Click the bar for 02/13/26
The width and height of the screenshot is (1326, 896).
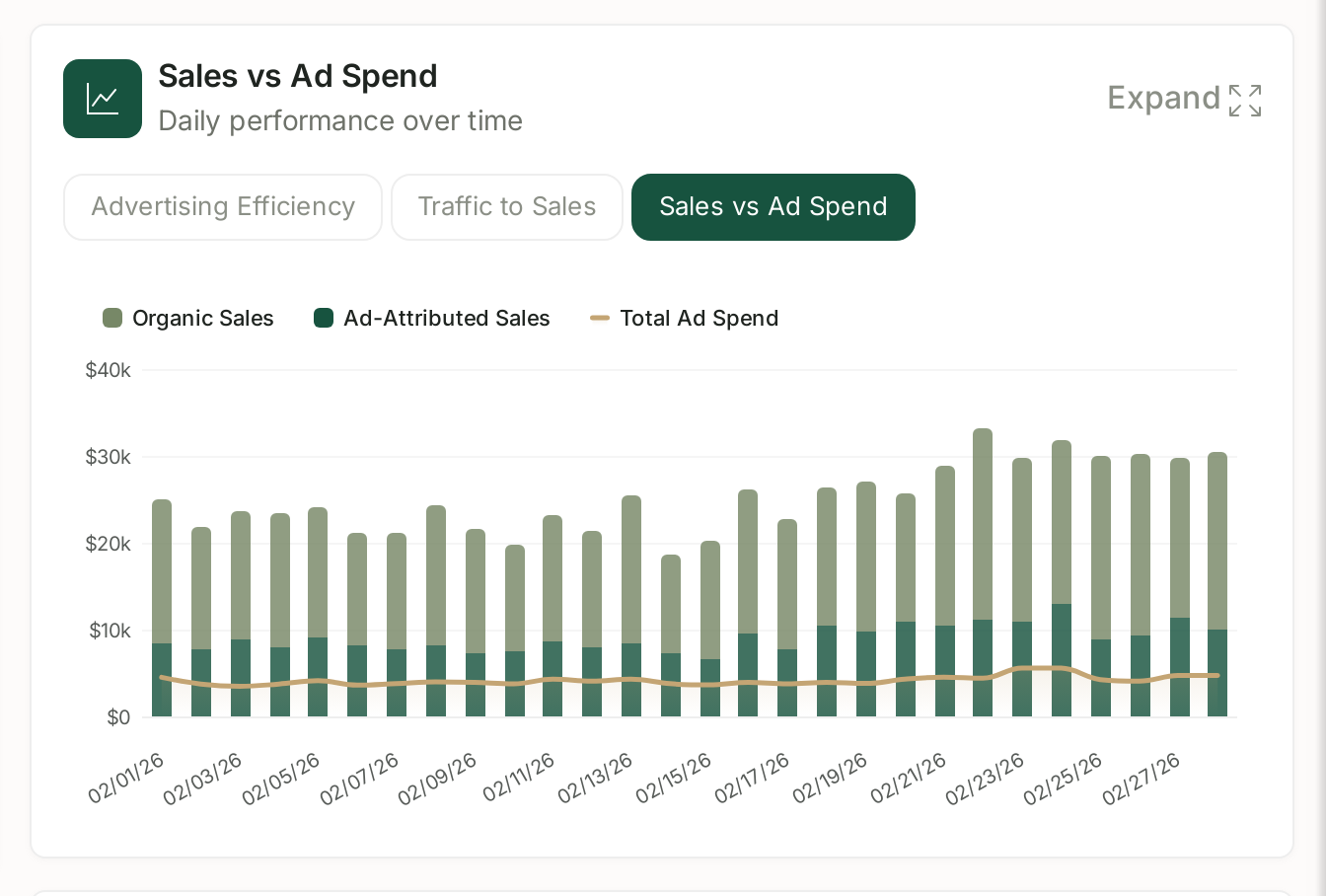[631, 606]
